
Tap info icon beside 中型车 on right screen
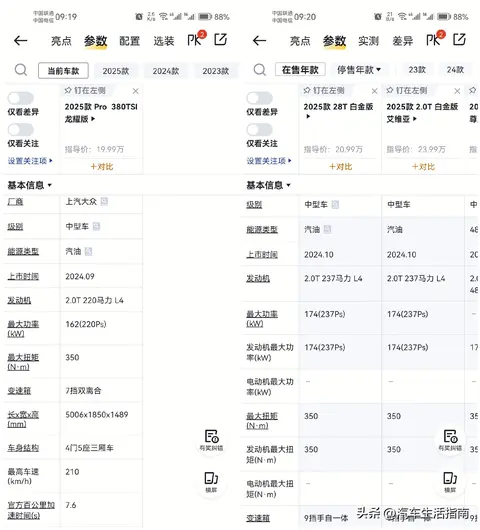coord(335,204)
